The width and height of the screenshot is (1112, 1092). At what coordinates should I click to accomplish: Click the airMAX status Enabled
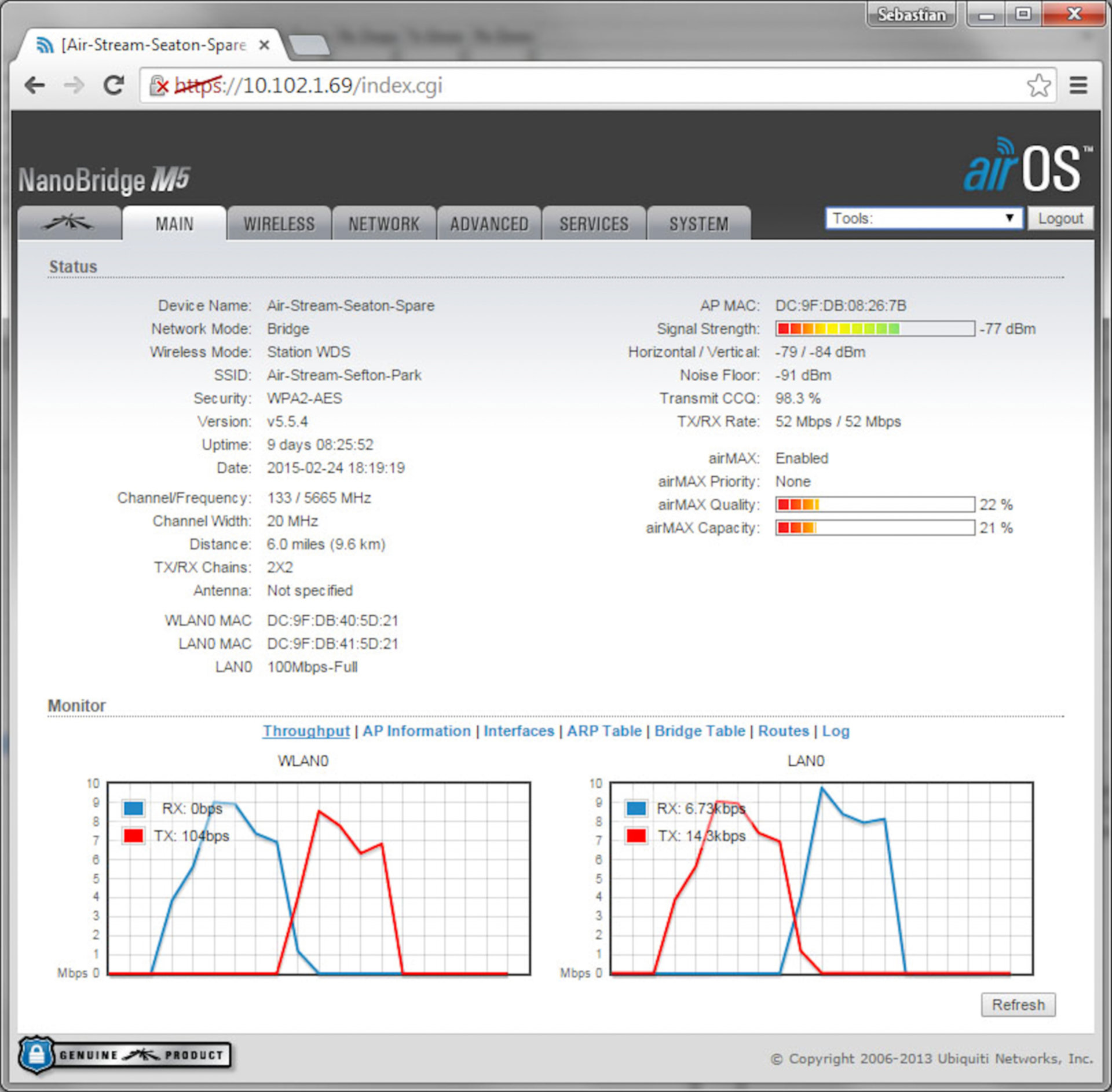coord(802,458)
